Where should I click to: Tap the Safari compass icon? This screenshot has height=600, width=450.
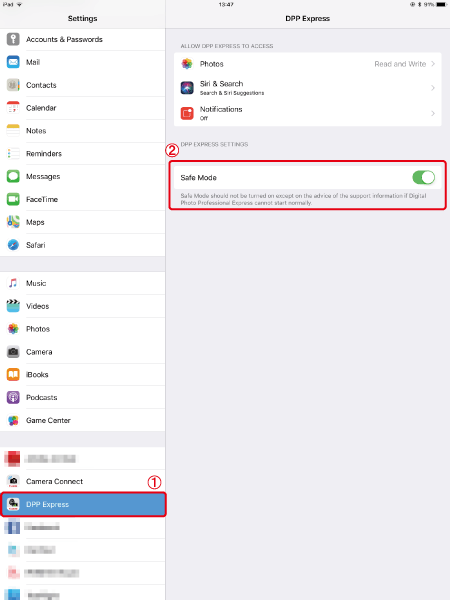[x=13, y=245]
